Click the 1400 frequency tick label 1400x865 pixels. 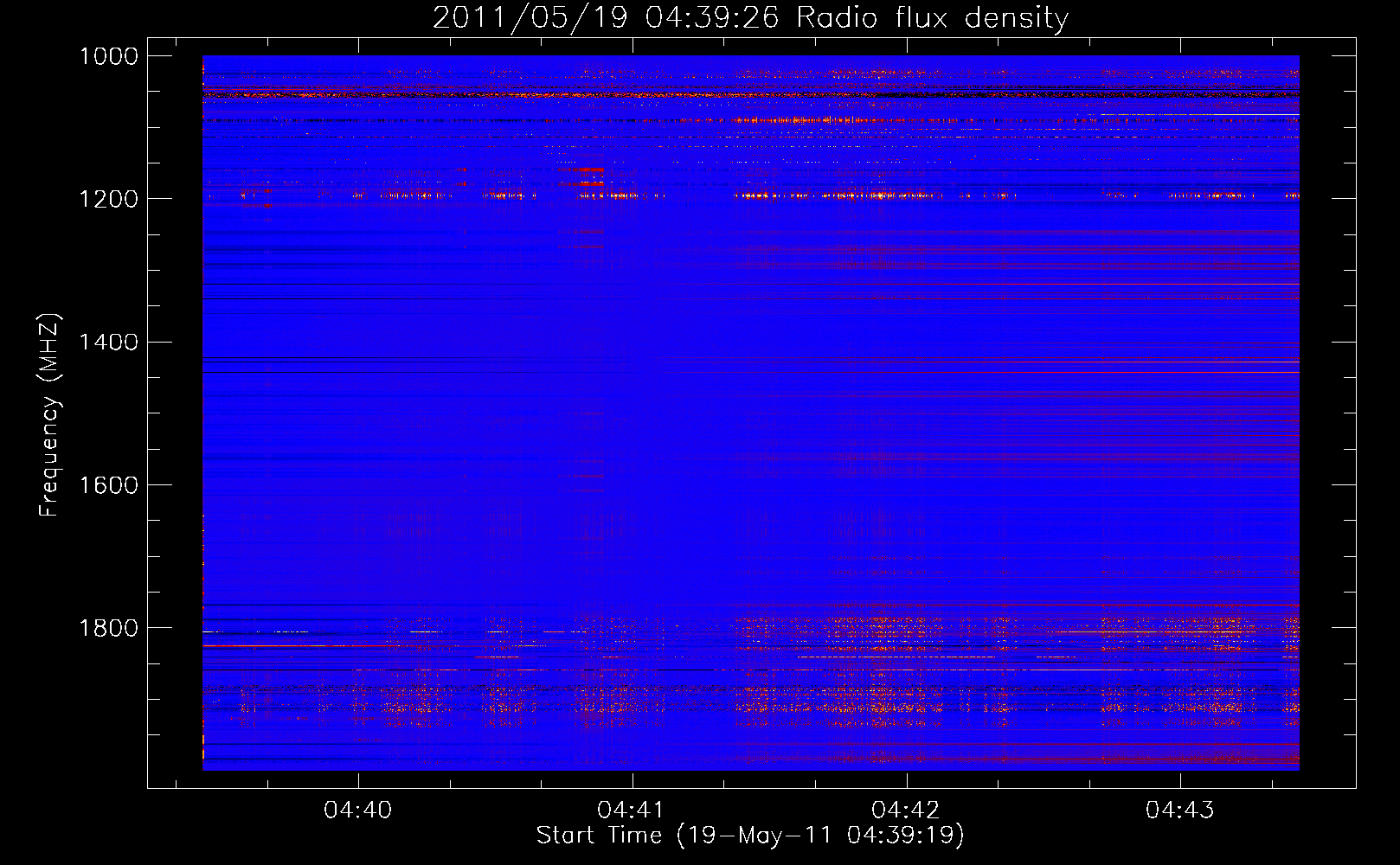pos(109,343)
